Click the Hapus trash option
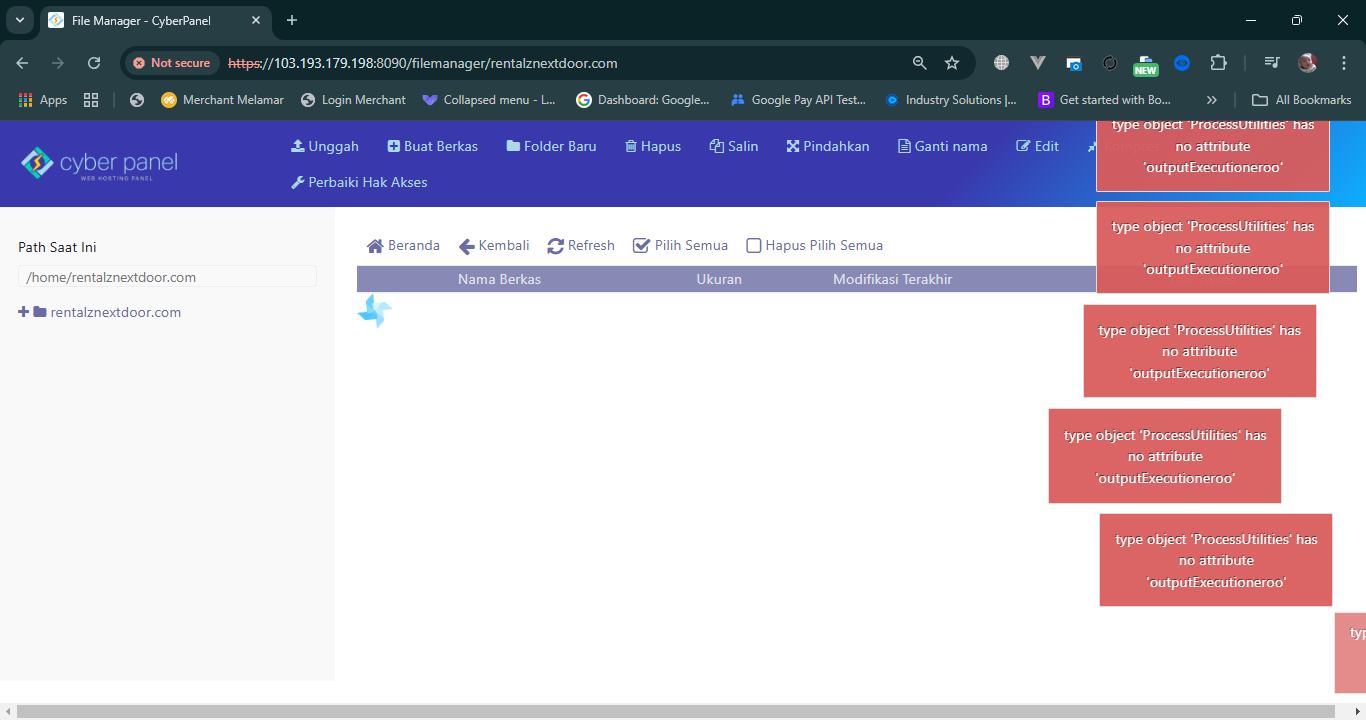The image size is (1366, 720). 653,146
